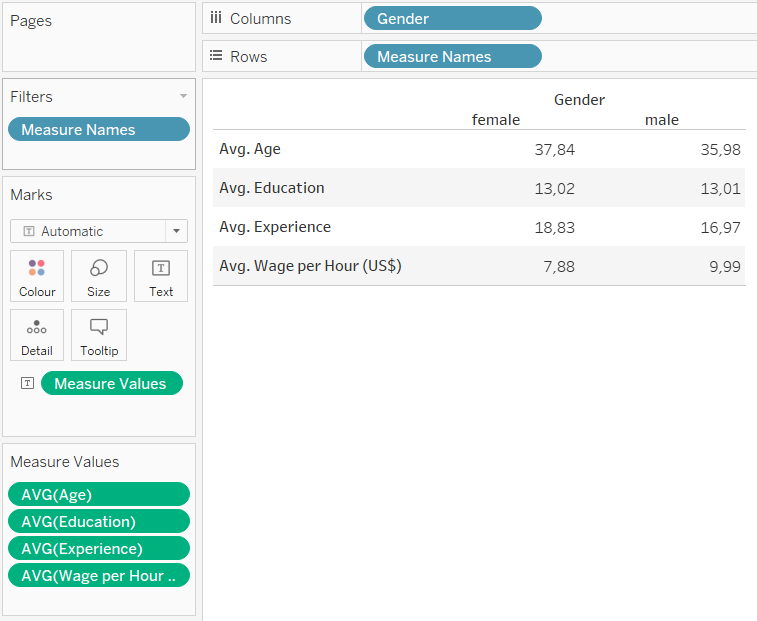Click the Rows shelf label

click(x=249, y=56)
